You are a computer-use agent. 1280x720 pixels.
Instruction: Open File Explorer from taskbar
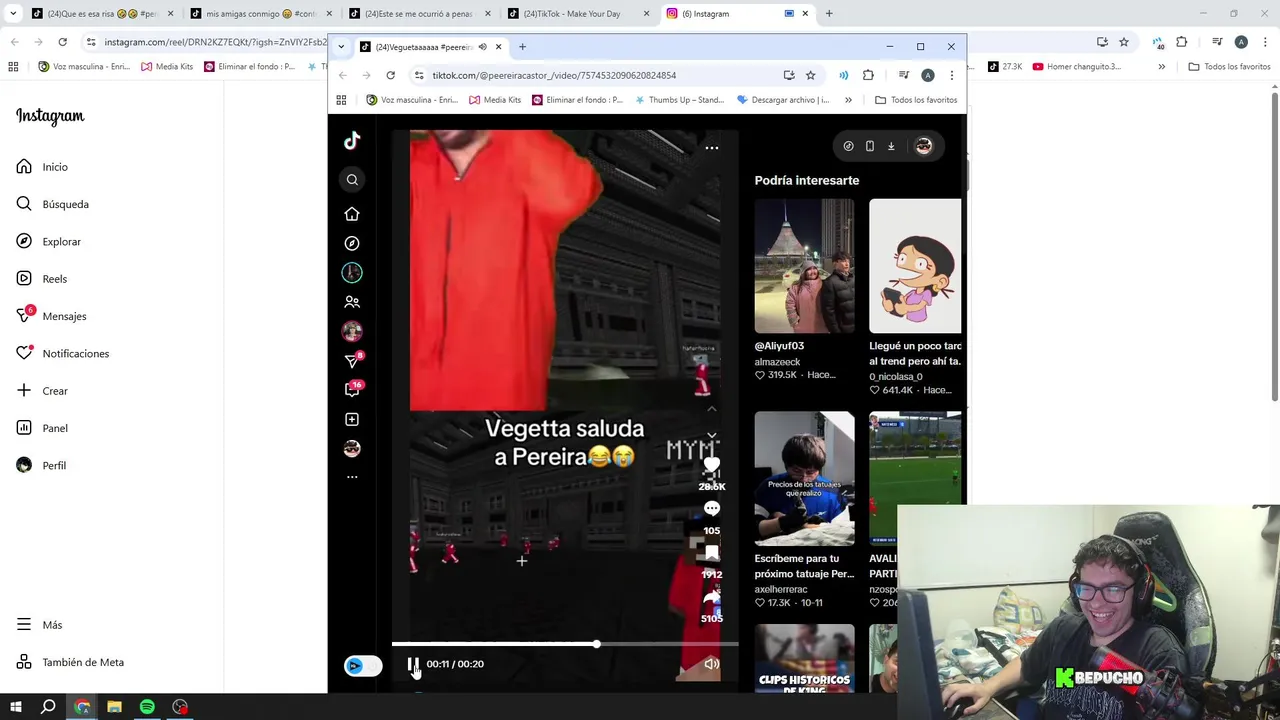click(114, 707)
